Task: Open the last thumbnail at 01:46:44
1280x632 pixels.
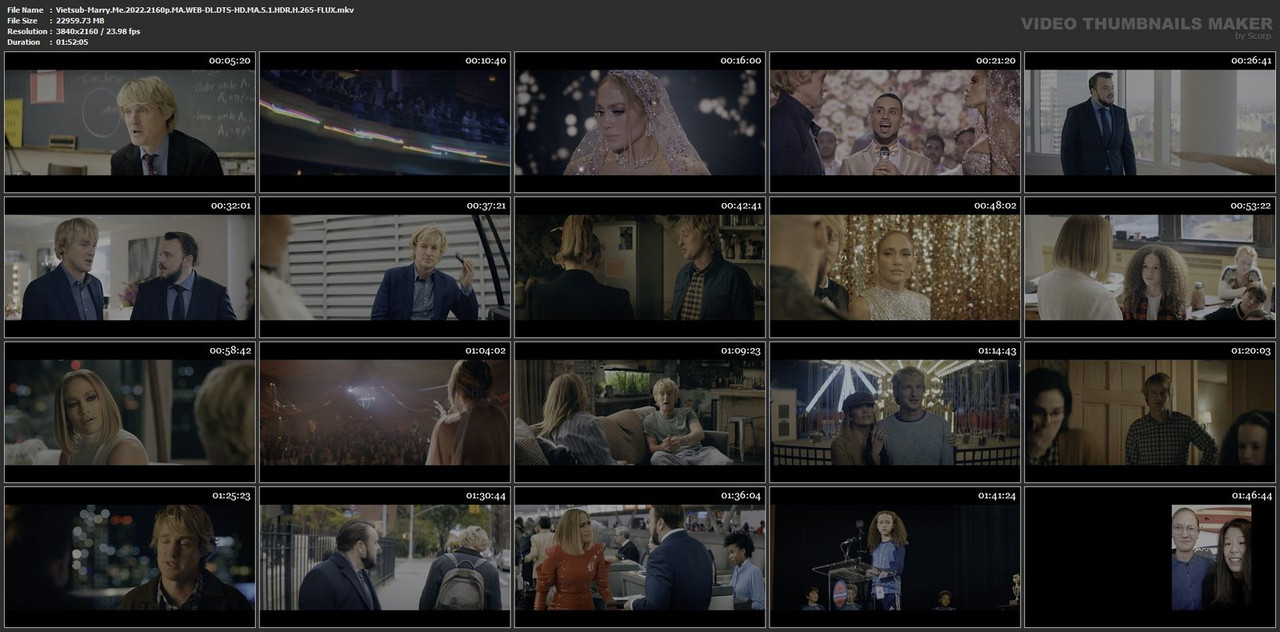Action: (1150, 557)
